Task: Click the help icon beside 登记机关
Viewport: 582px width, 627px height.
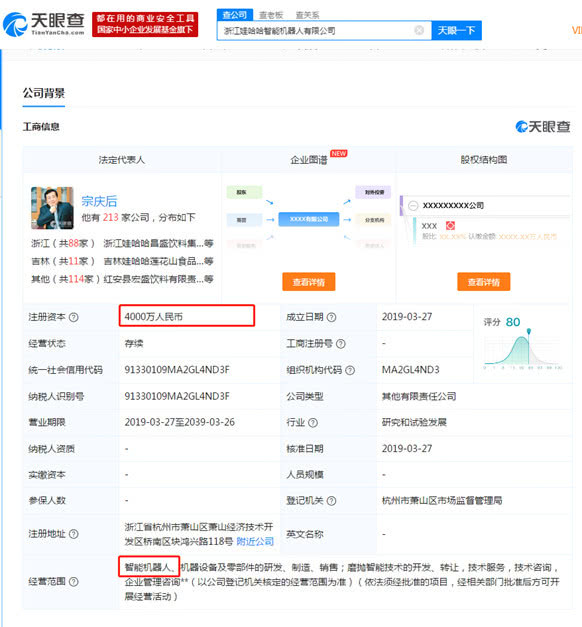Action: click(x=331, y=501)
